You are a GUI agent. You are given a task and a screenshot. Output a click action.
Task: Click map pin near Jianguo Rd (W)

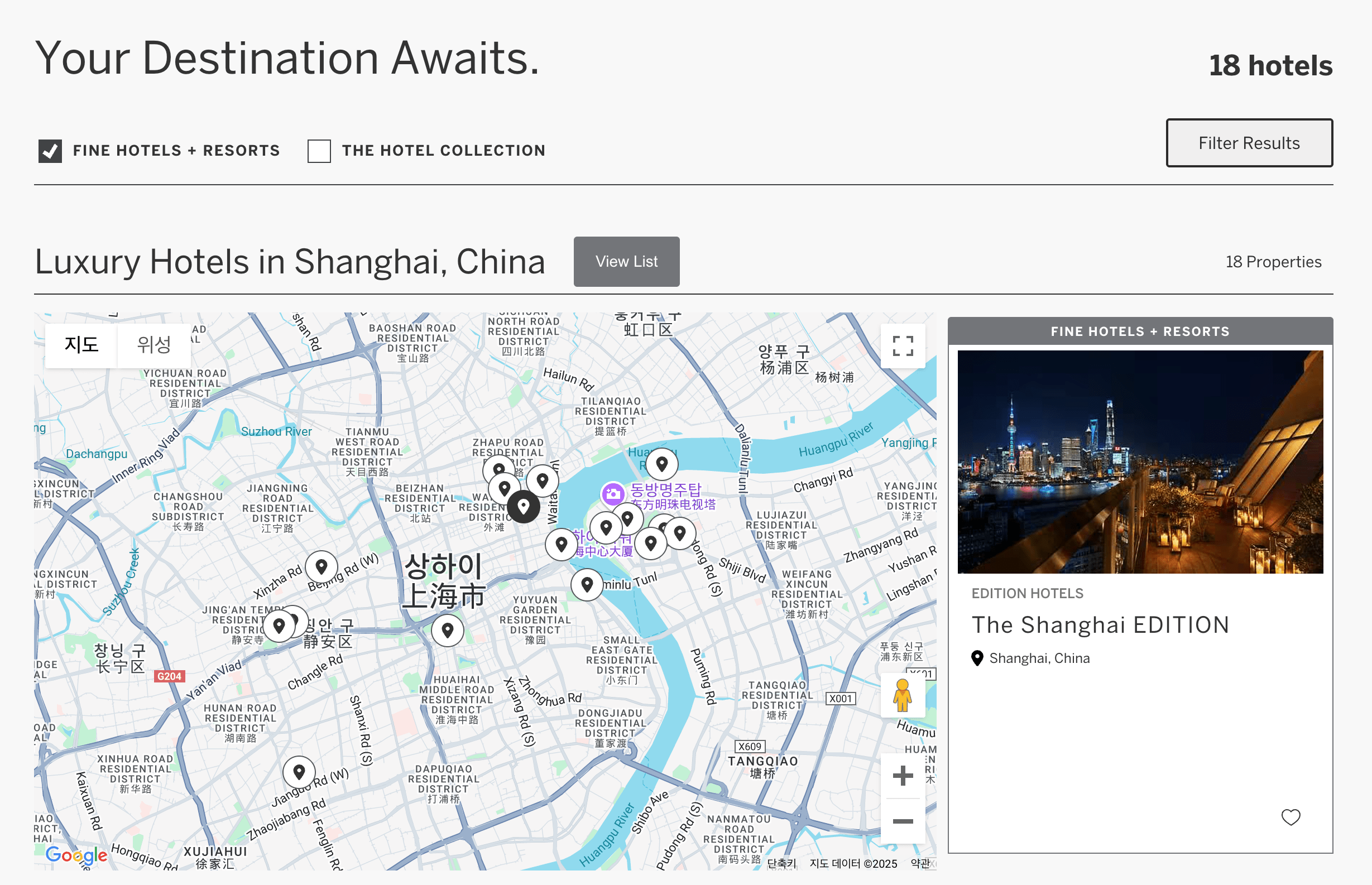pyautogui.click(x=299, y=771)
